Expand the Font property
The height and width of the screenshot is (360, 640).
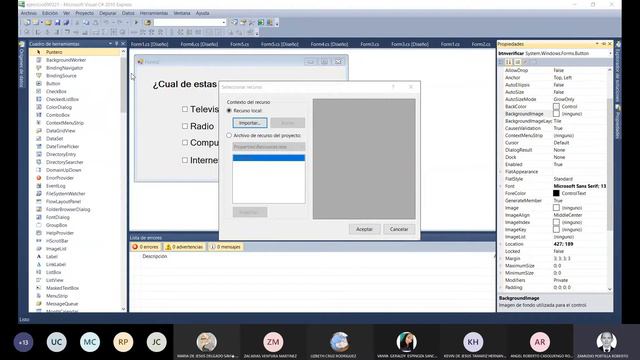pyautogui.click(x=501, y=186)
